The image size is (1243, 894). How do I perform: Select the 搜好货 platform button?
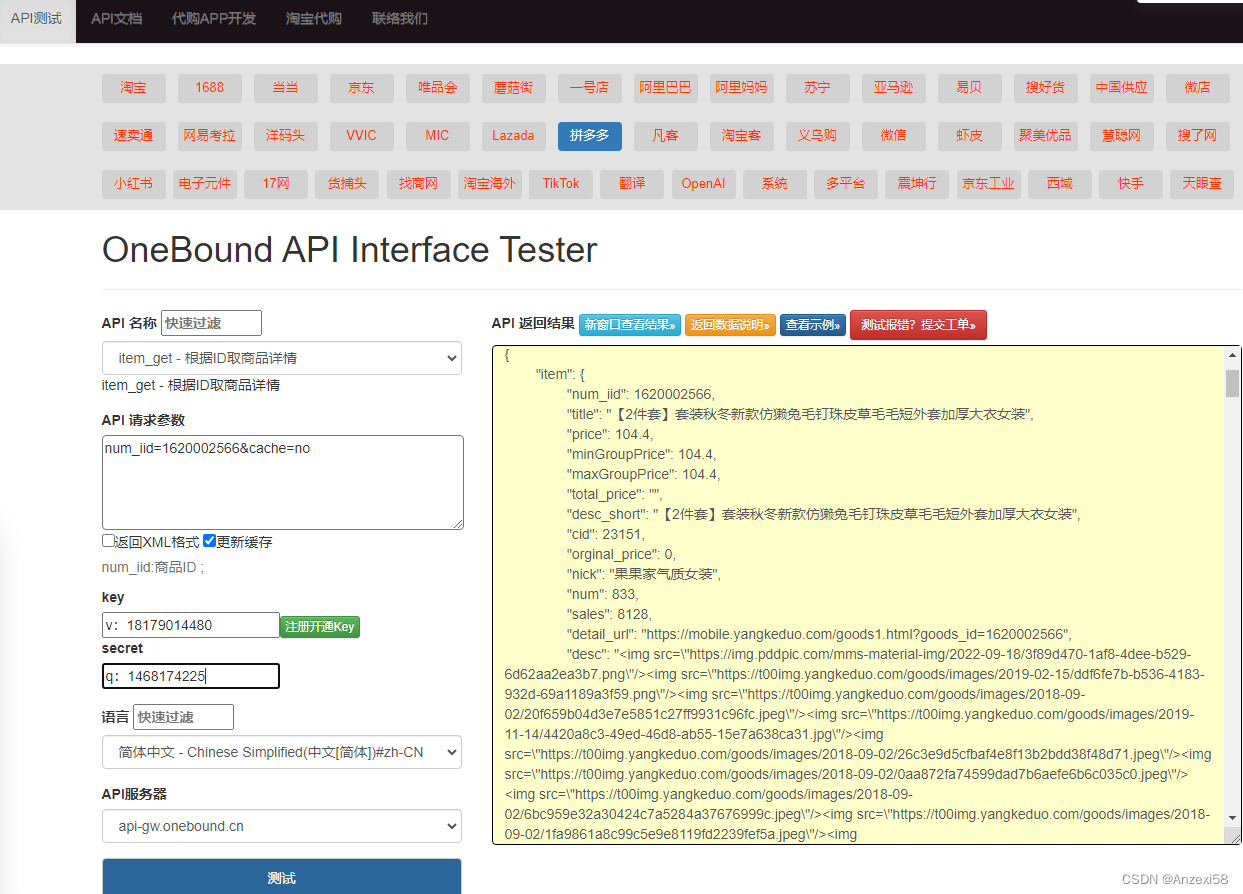1046,88
